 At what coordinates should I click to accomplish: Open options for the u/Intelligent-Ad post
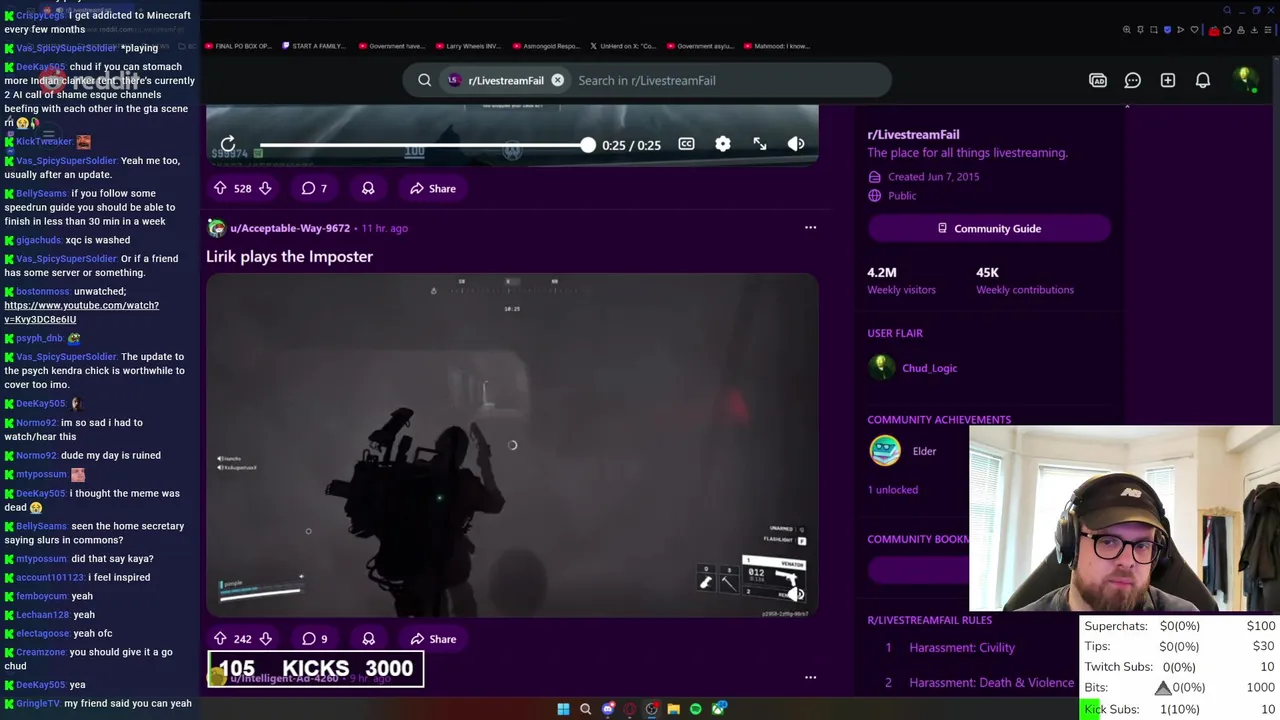810,678
